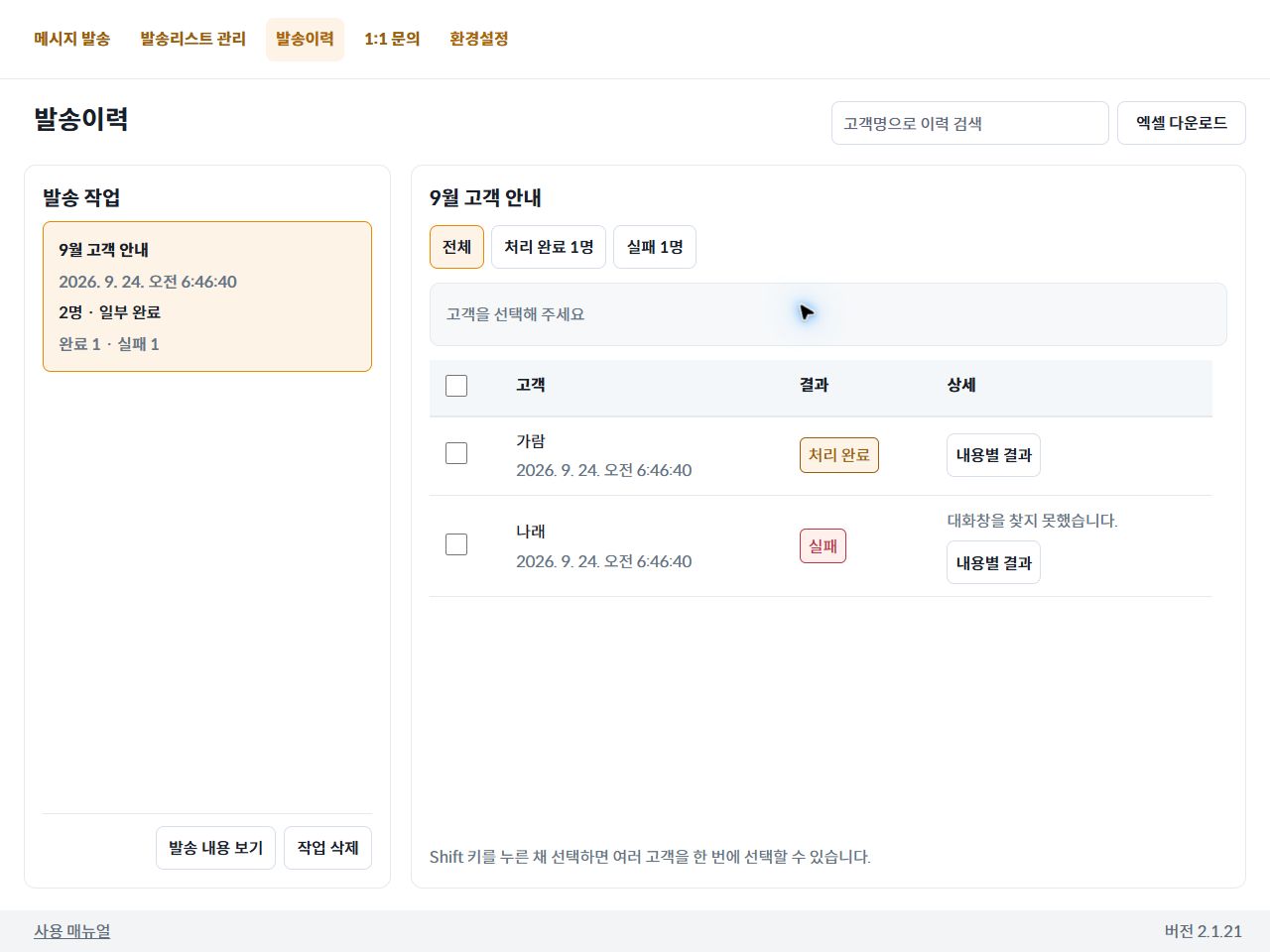This screenshot has width=1270, height=952.
Task: Check the box for customer 나래
Action: click(456, 544)
